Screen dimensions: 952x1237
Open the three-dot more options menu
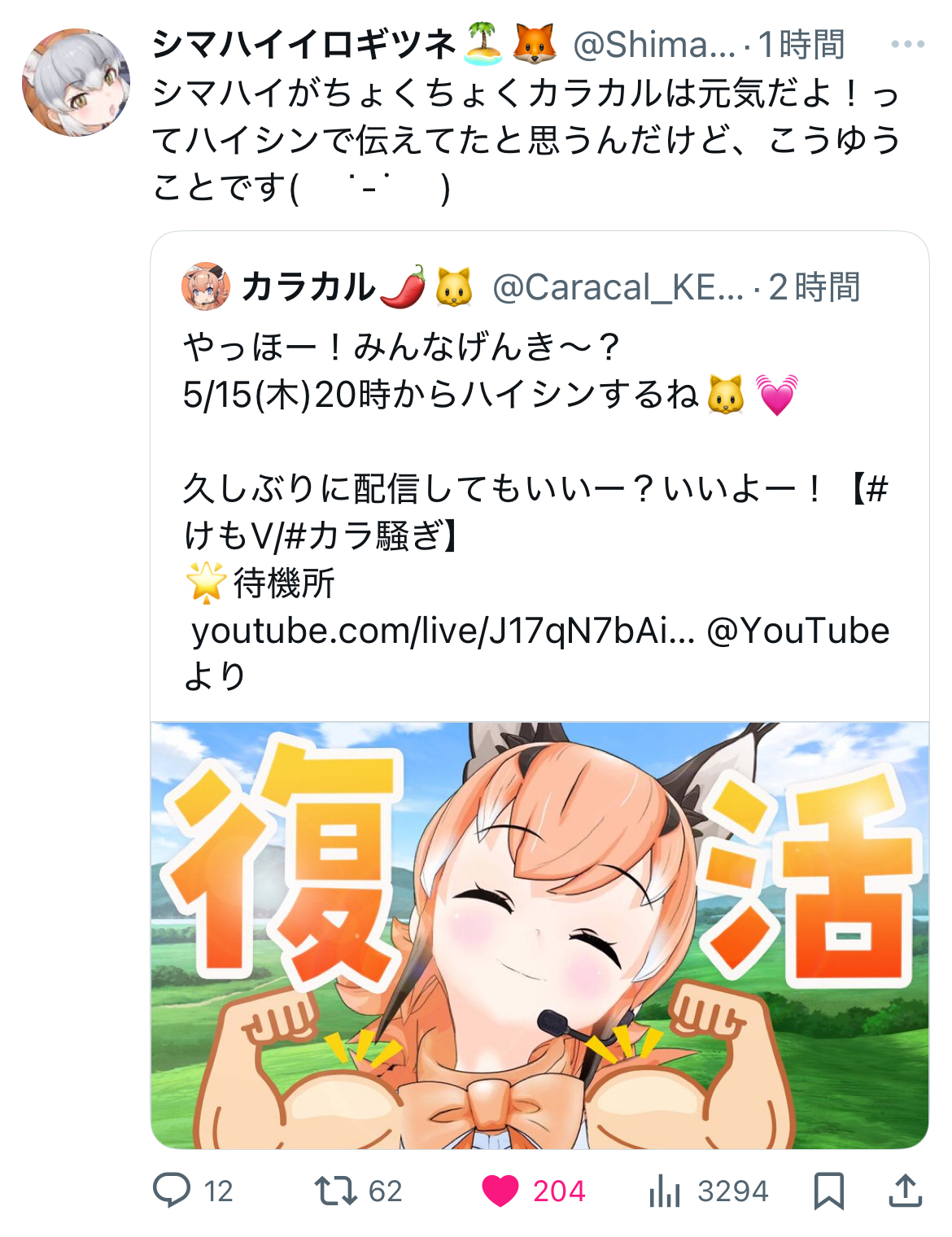click(x=907, y=44)
